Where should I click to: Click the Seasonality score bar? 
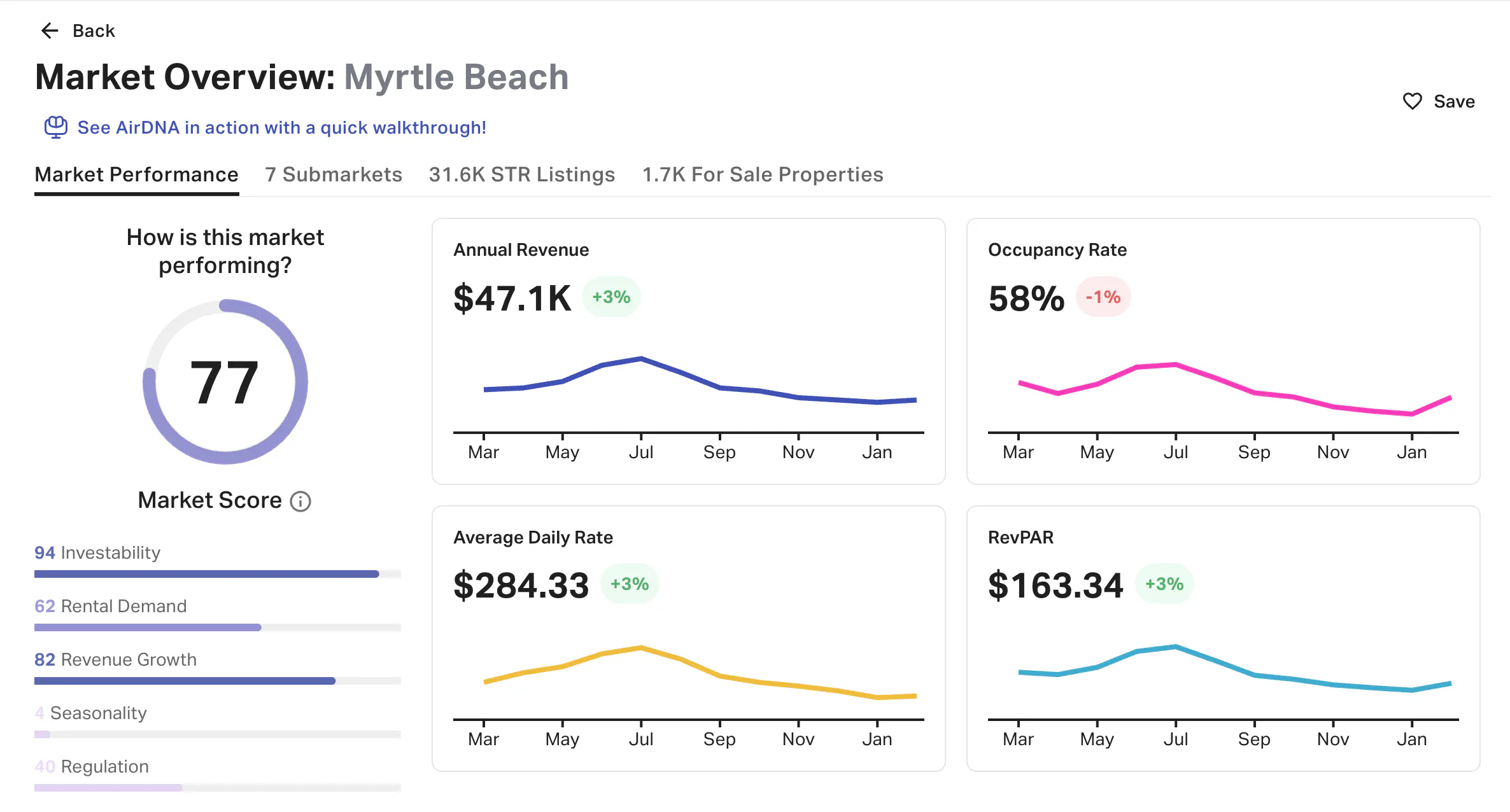pos(218,734)
